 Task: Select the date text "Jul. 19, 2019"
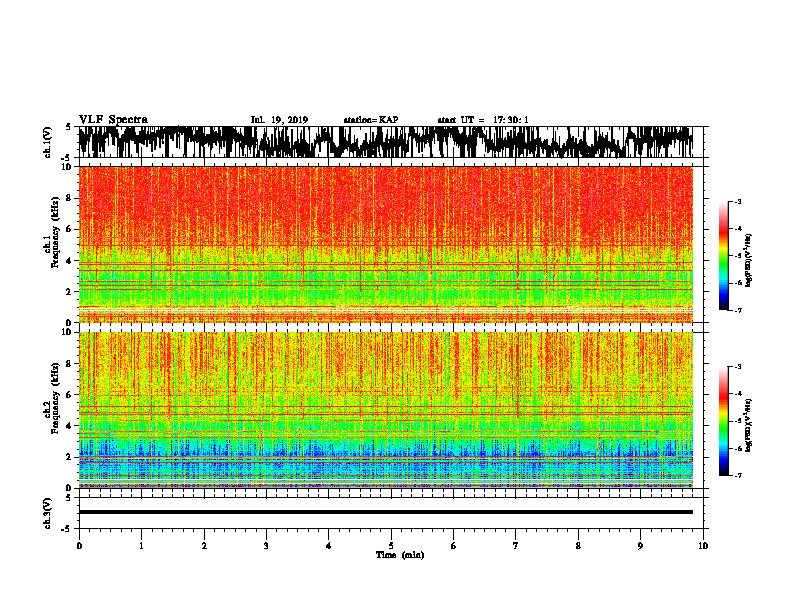tap(279, 120)
